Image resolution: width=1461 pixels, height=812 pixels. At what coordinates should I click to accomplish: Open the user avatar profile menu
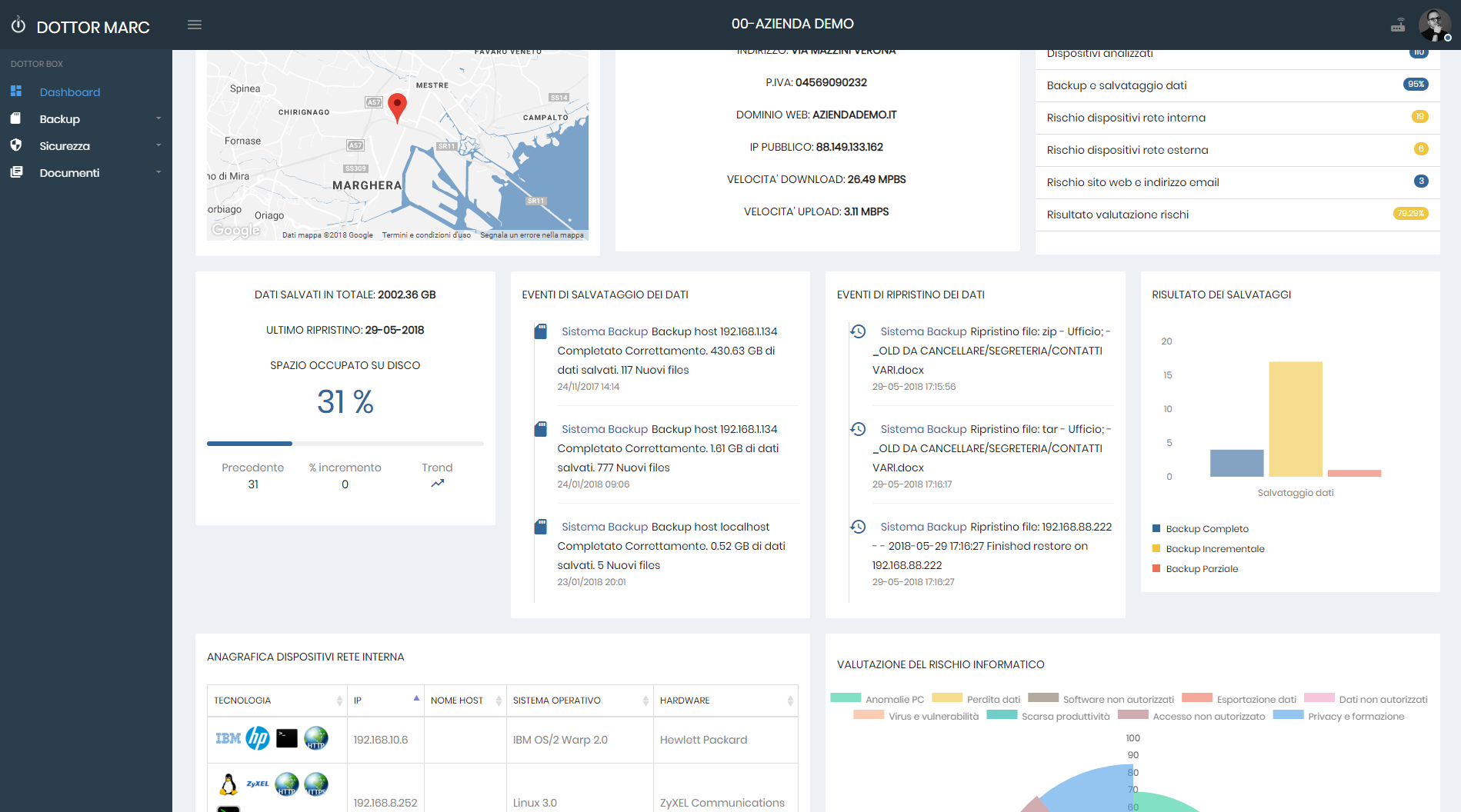[1434, 25]
